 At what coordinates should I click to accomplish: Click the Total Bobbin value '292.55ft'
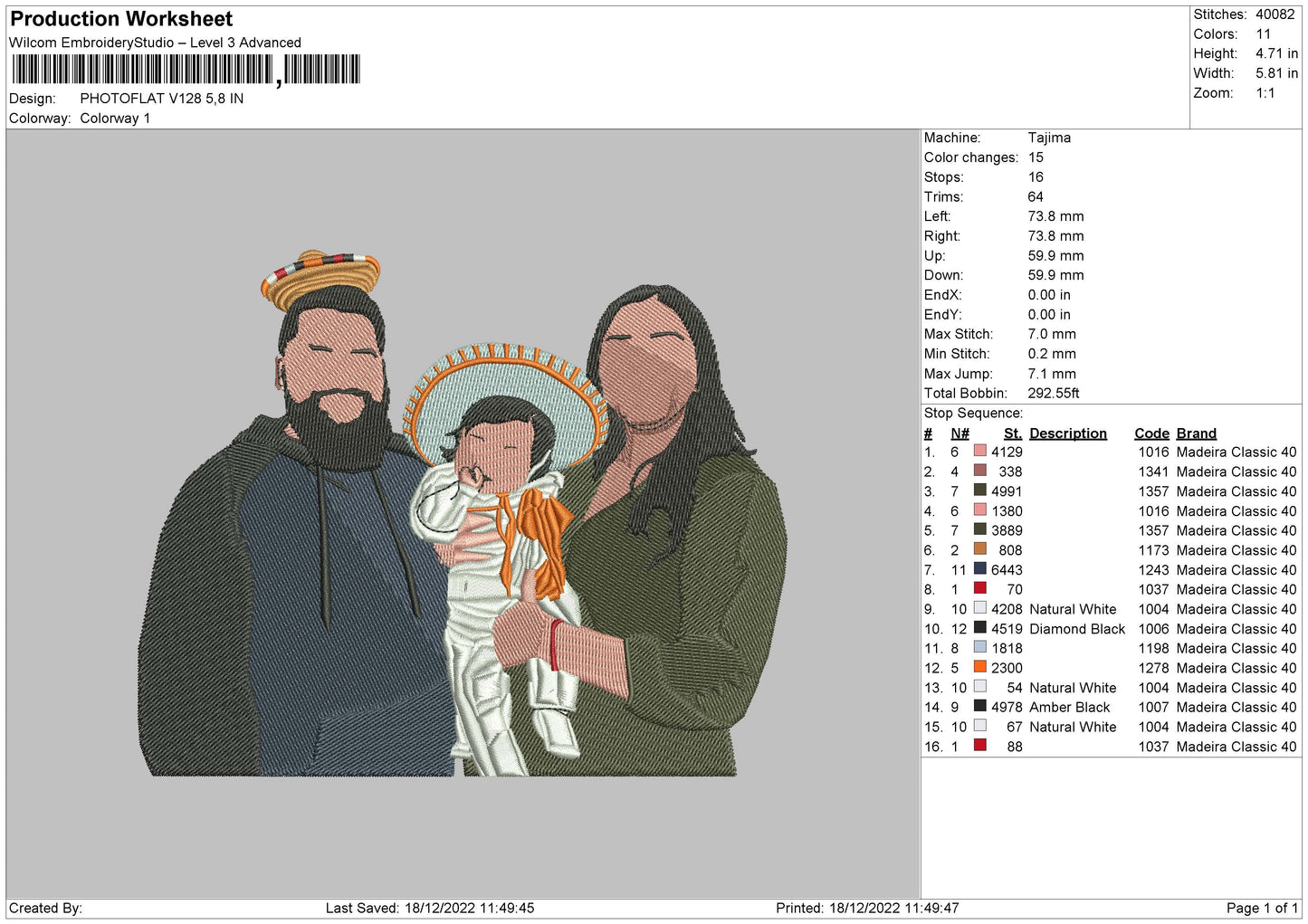click(1054, 393)
